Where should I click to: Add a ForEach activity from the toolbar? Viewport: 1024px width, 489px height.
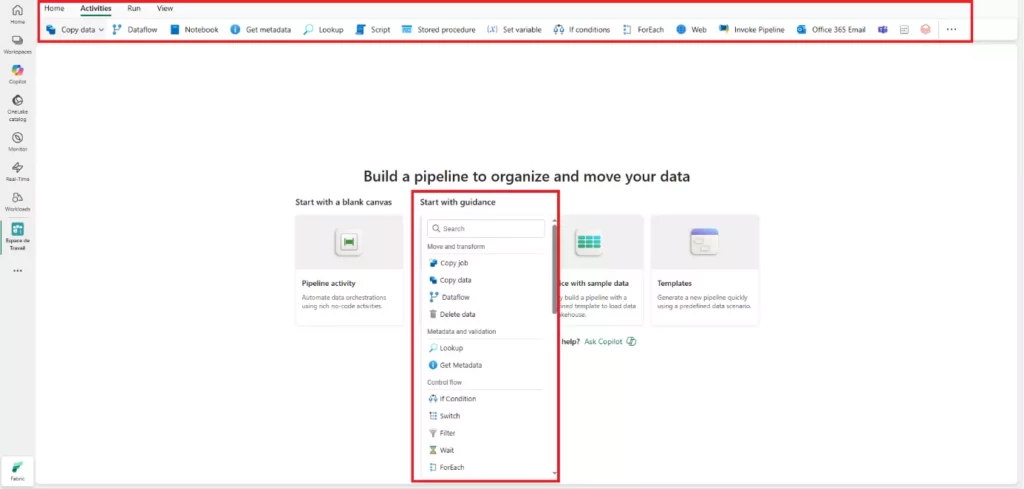tap(643, 29)
